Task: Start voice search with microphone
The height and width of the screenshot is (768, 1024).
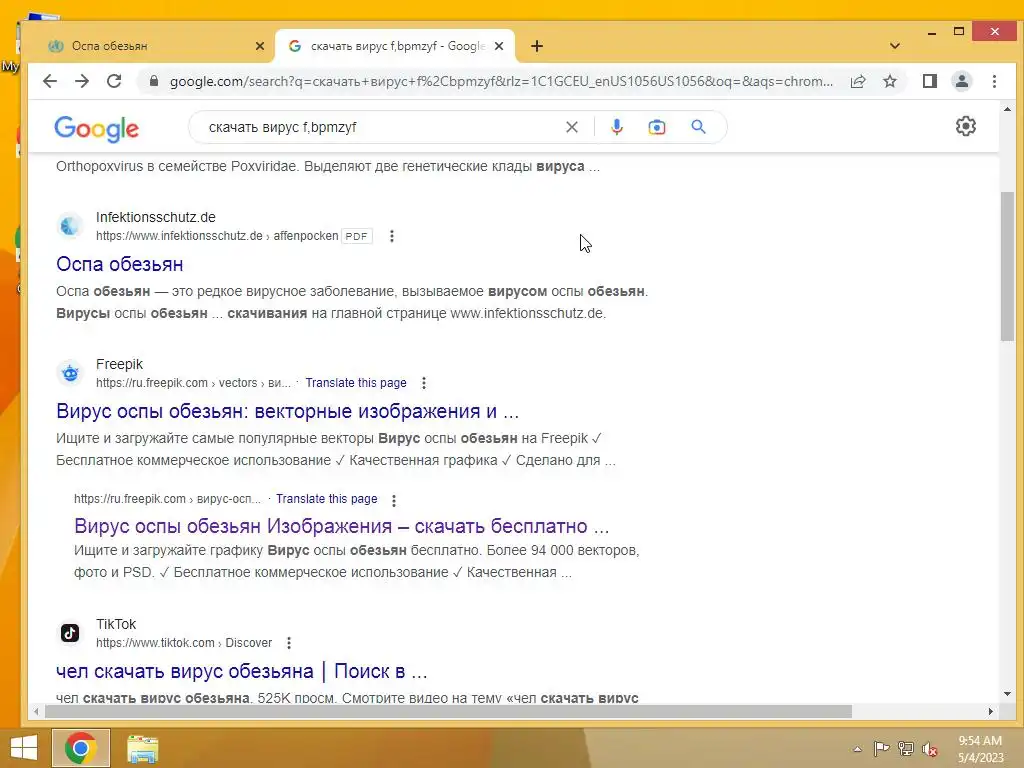Action: (616, 127)
